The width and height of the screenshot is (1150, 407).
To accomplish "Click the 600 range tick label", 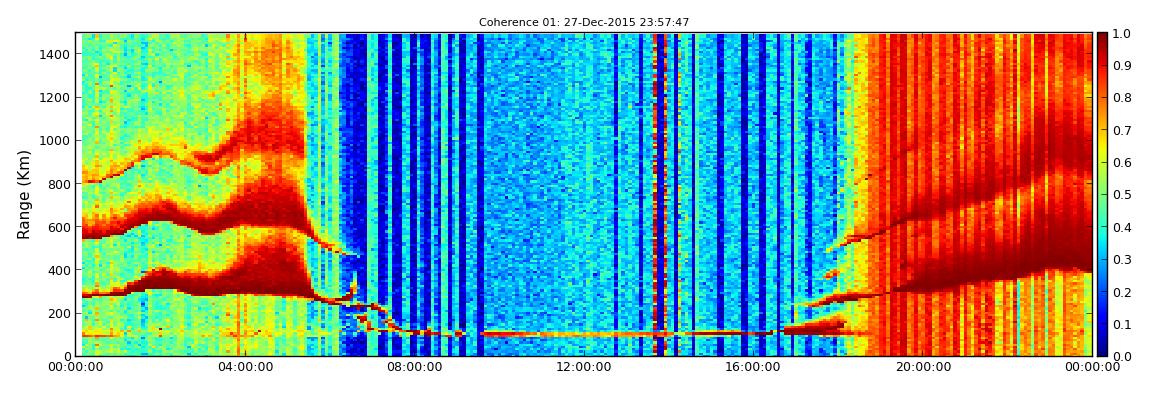I will [x=59, y=227].
